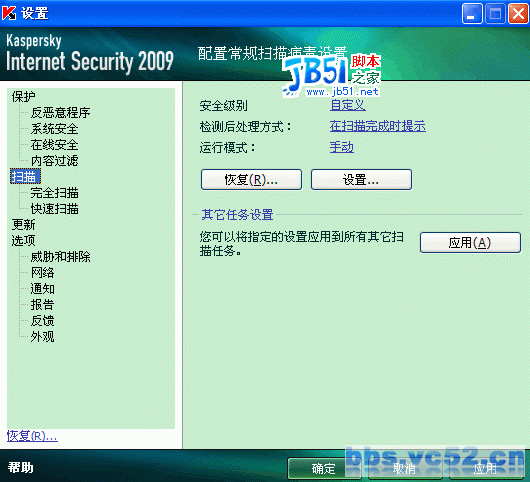
Task: Click the Kaspersky logo icon in title bar
Action: pyautogui.click(x=9, y=13)
